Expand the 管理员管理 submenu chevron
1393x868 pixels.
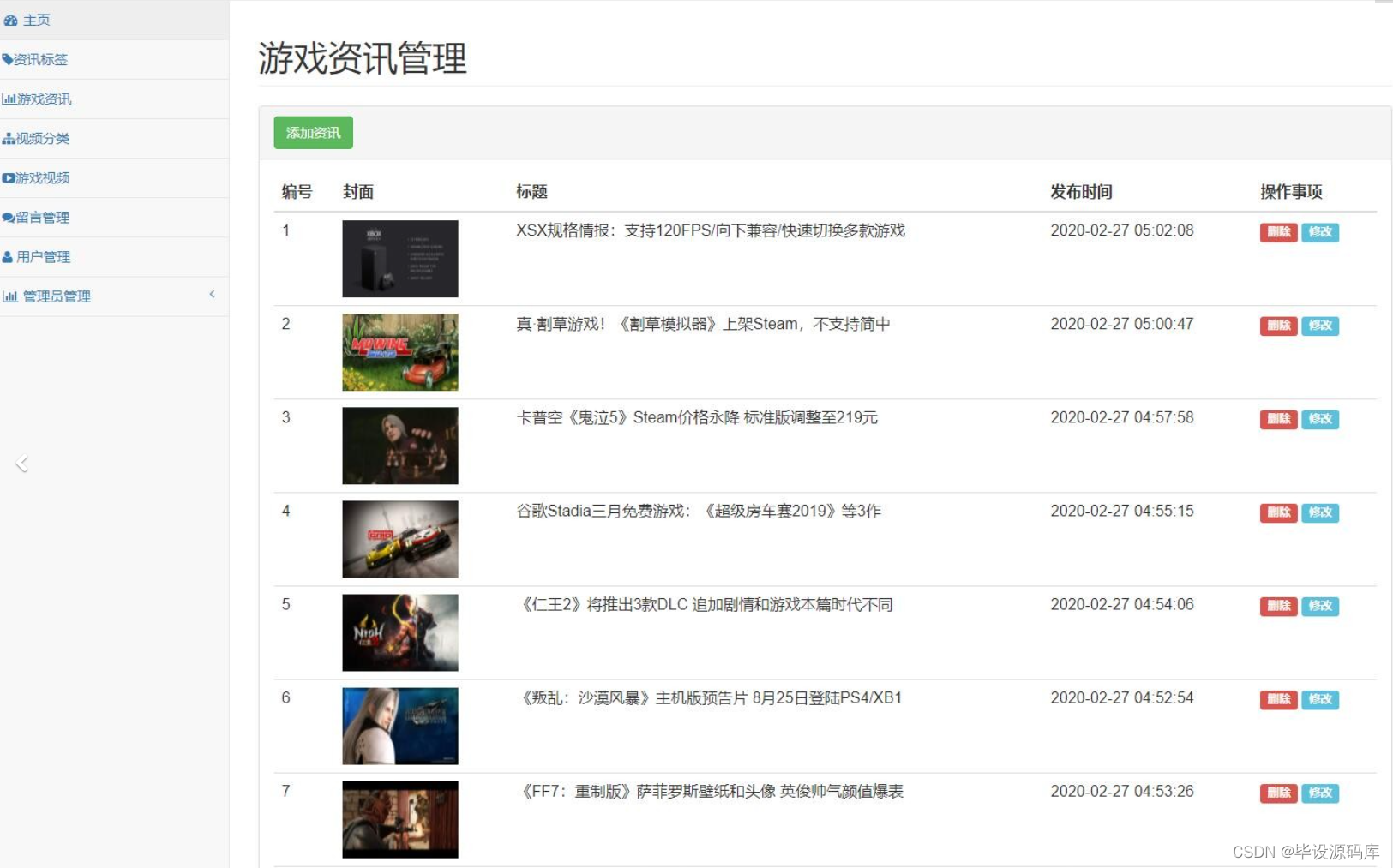[212, 294]
